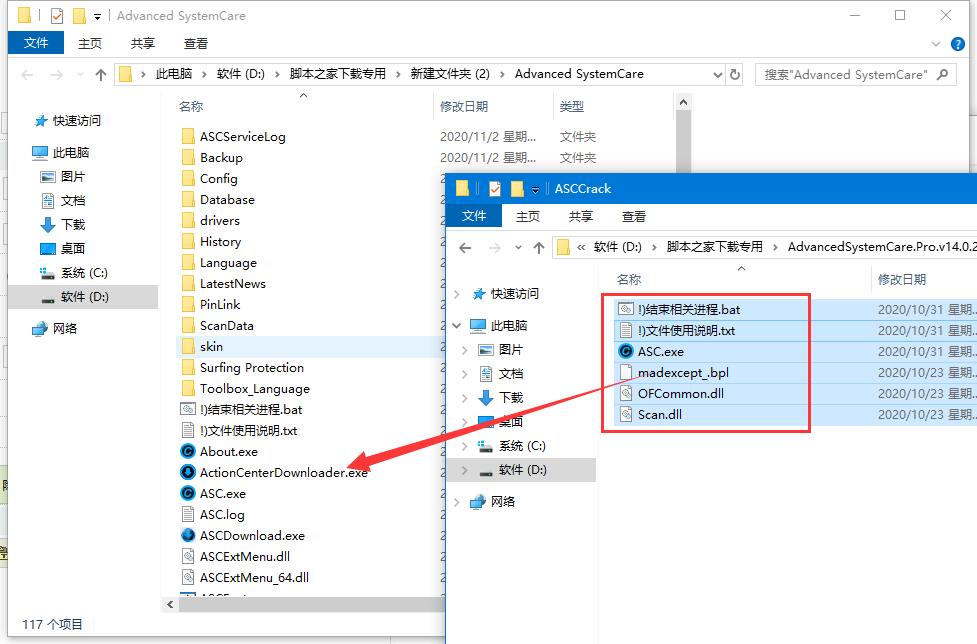The height and width of the screenshot is (644, 977).
Task: Select Scan.dll icon in ASCCrack window
Action: pos(626,414)
